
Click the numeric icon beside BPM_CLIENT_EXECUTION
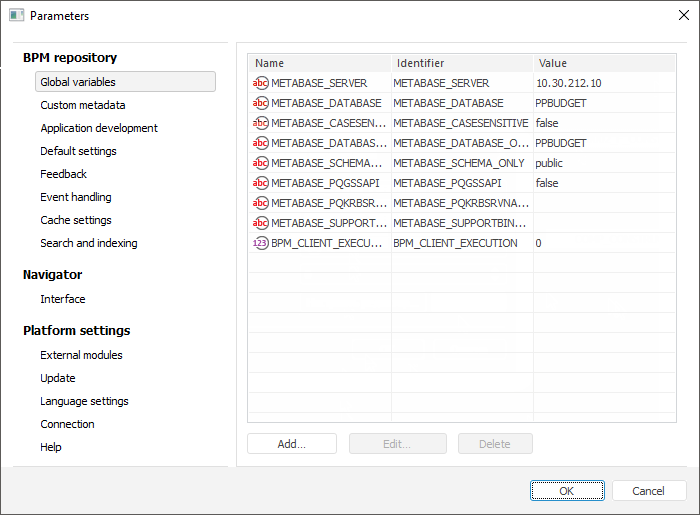click(x=261, y=243)
